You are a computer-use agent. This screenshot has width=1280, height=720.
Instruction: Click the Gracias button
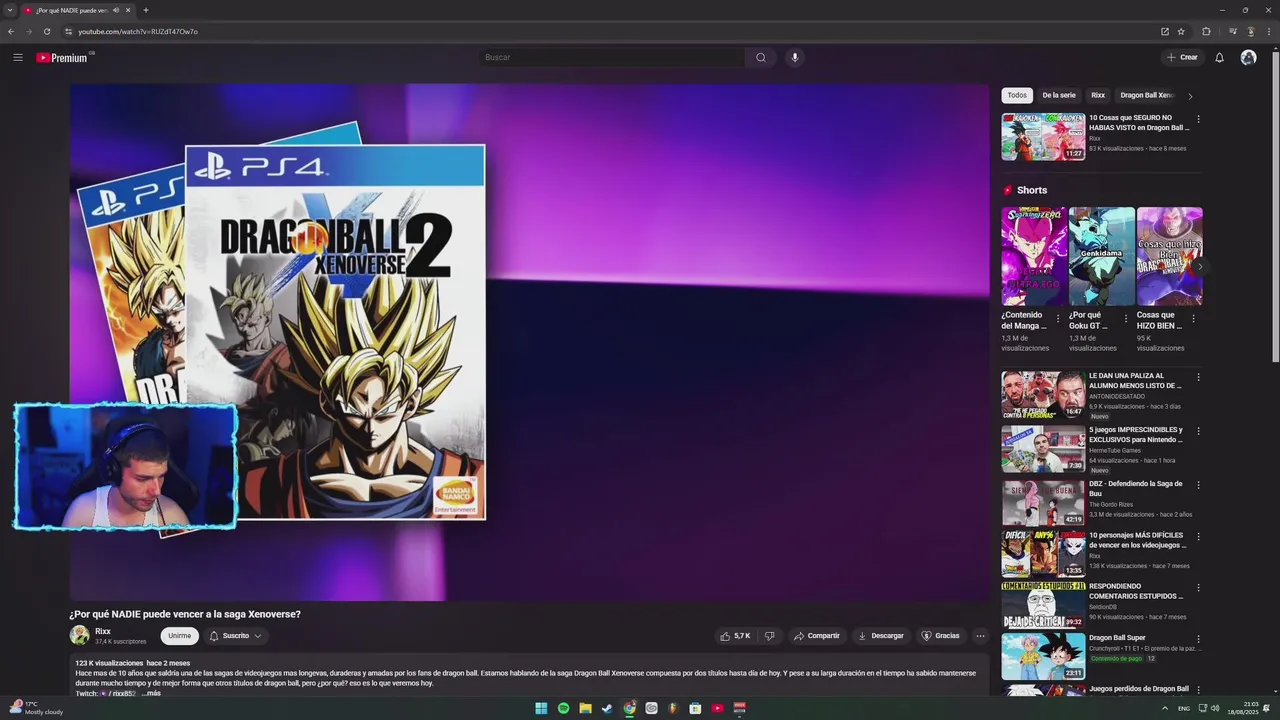[x=940, y=636]
